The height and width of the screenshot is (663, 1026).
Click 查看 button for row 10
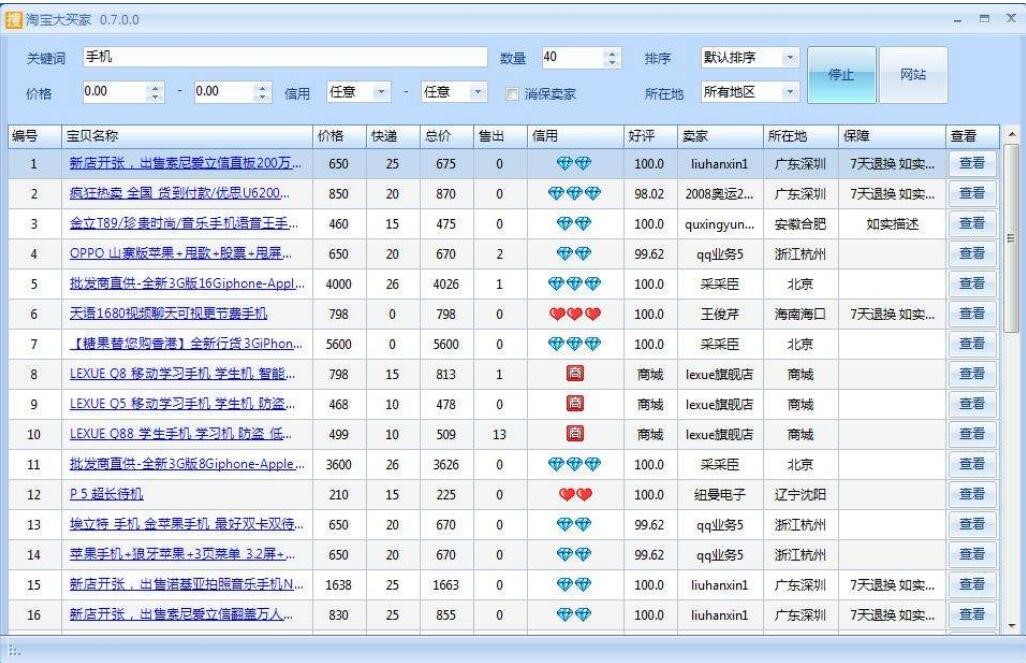point(972,434)
